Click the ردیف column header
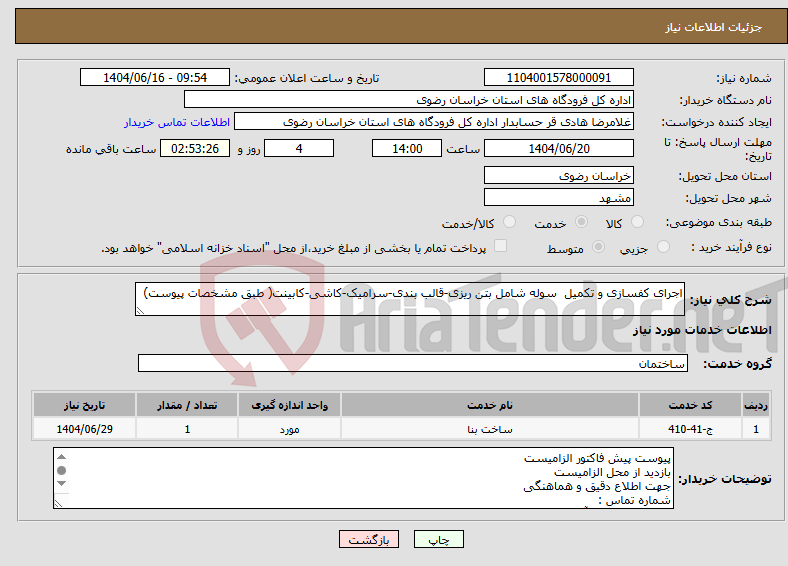Viewport: 788px width, 566px height. pos(756,405)
